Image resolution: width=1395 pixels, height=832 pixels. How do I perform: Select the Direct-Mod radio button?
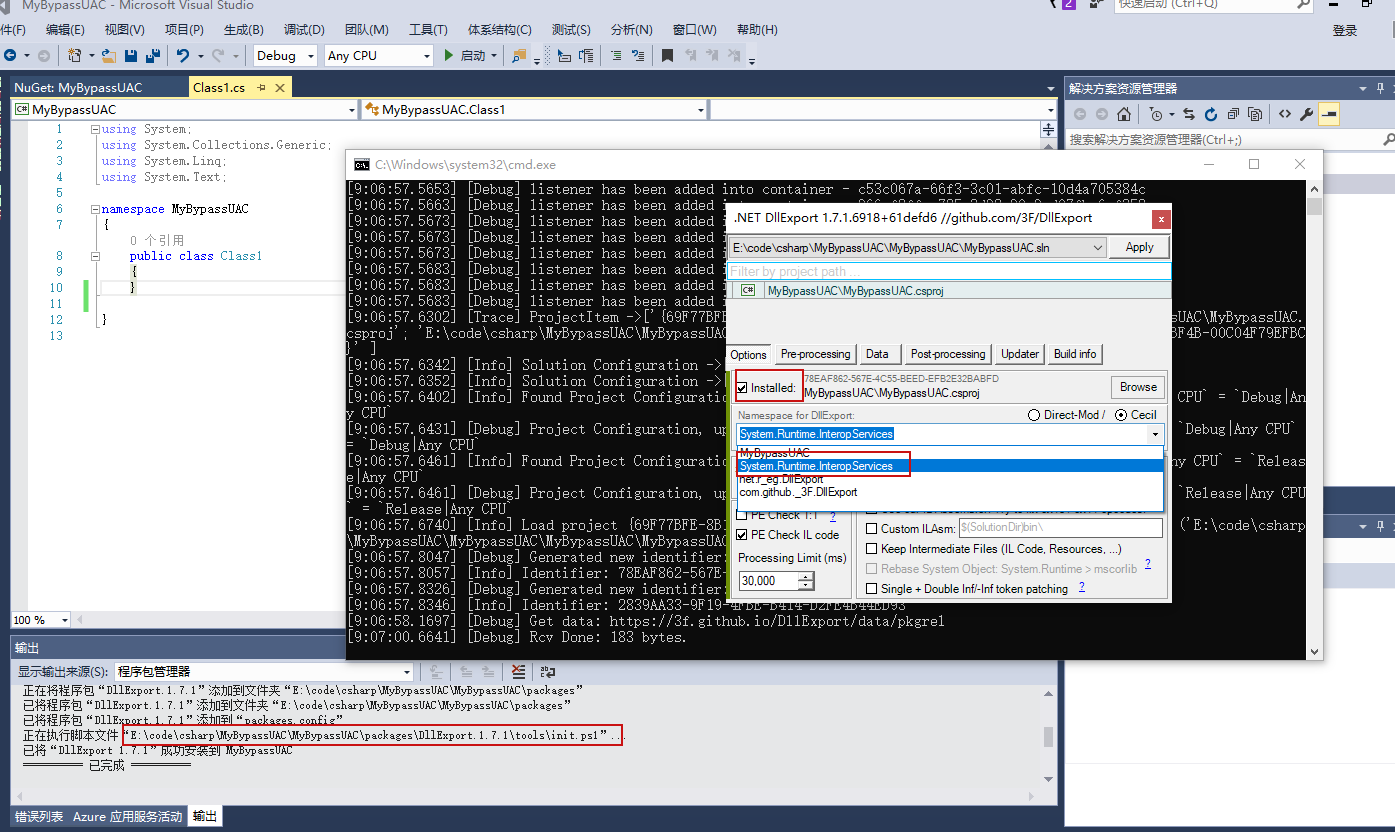pyautogui.click(x=1034, y=414)
